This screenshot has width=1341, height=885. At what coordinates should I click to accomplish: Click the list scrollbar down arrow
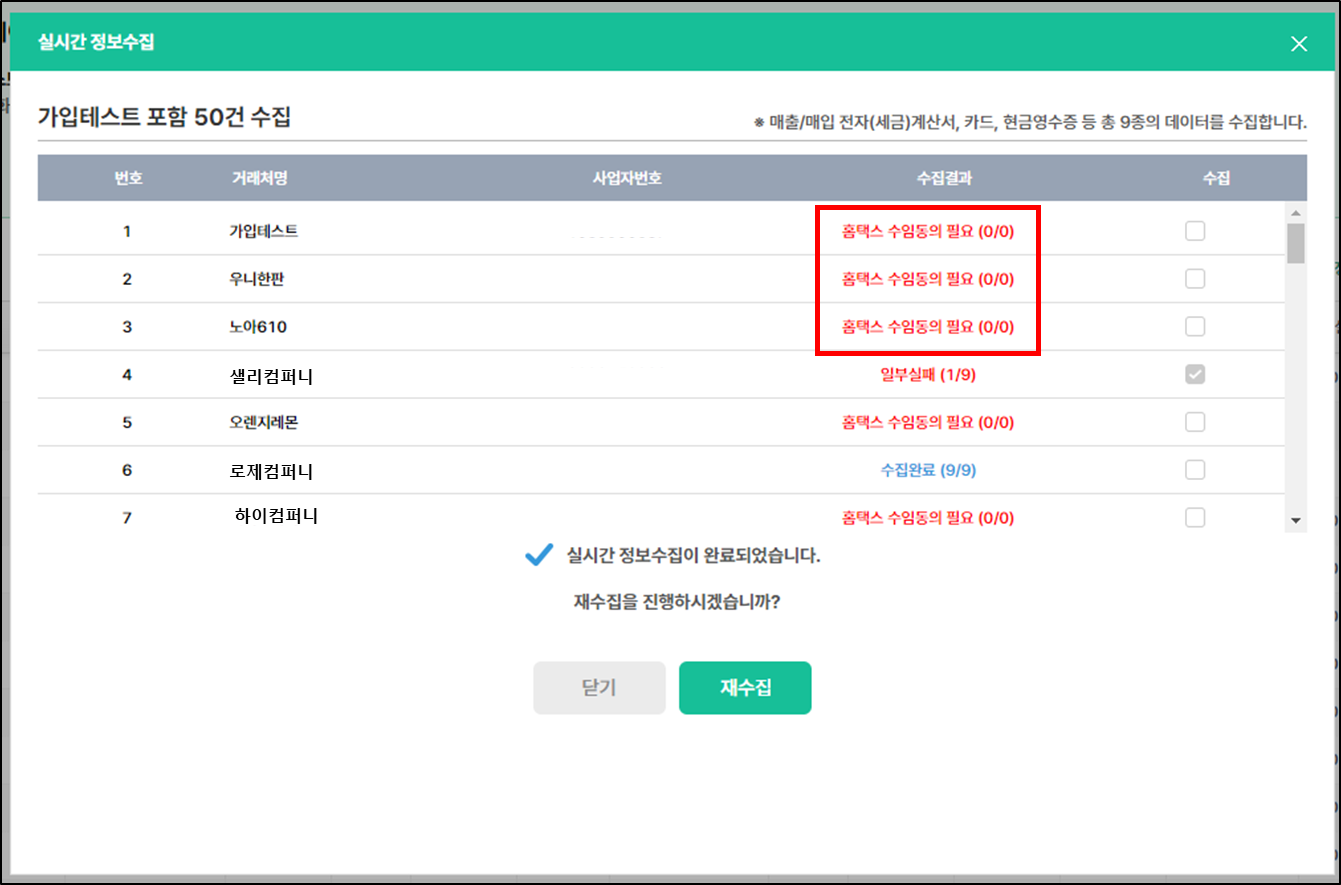click(1296, 521)
